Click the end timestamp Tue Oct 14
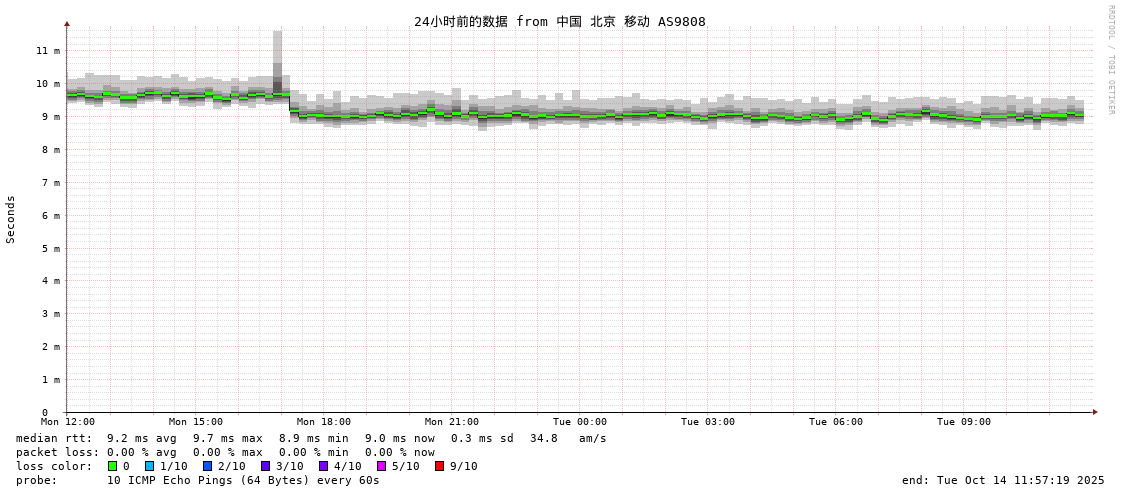This screenshot has width=1121, height=494. (x=1002, y=480)
